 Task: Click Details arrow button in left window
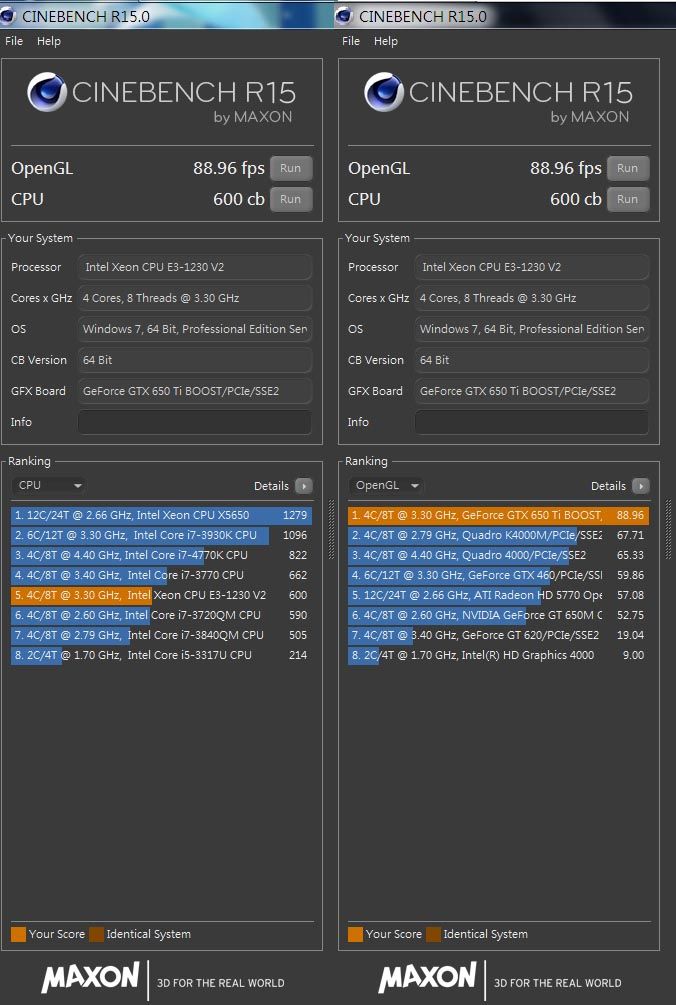click(304, 486)
